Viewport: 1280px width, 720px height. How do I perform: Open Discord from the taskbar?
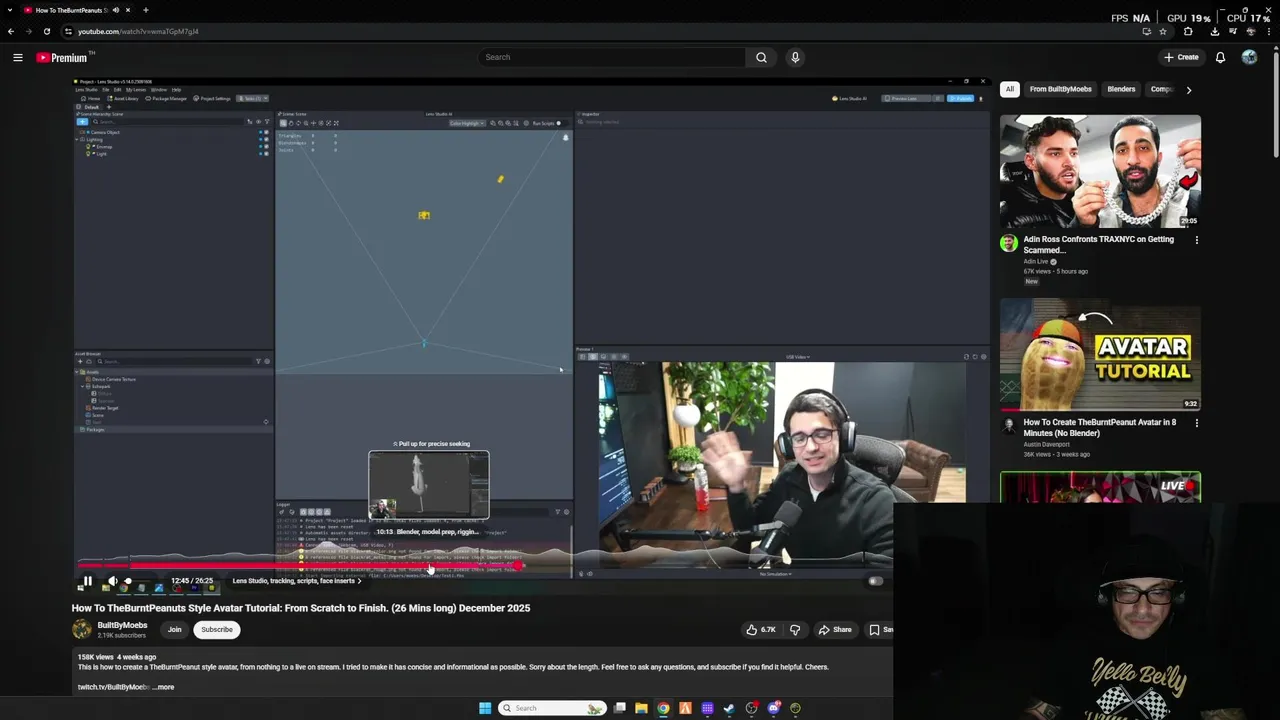(x=773, y=708)
